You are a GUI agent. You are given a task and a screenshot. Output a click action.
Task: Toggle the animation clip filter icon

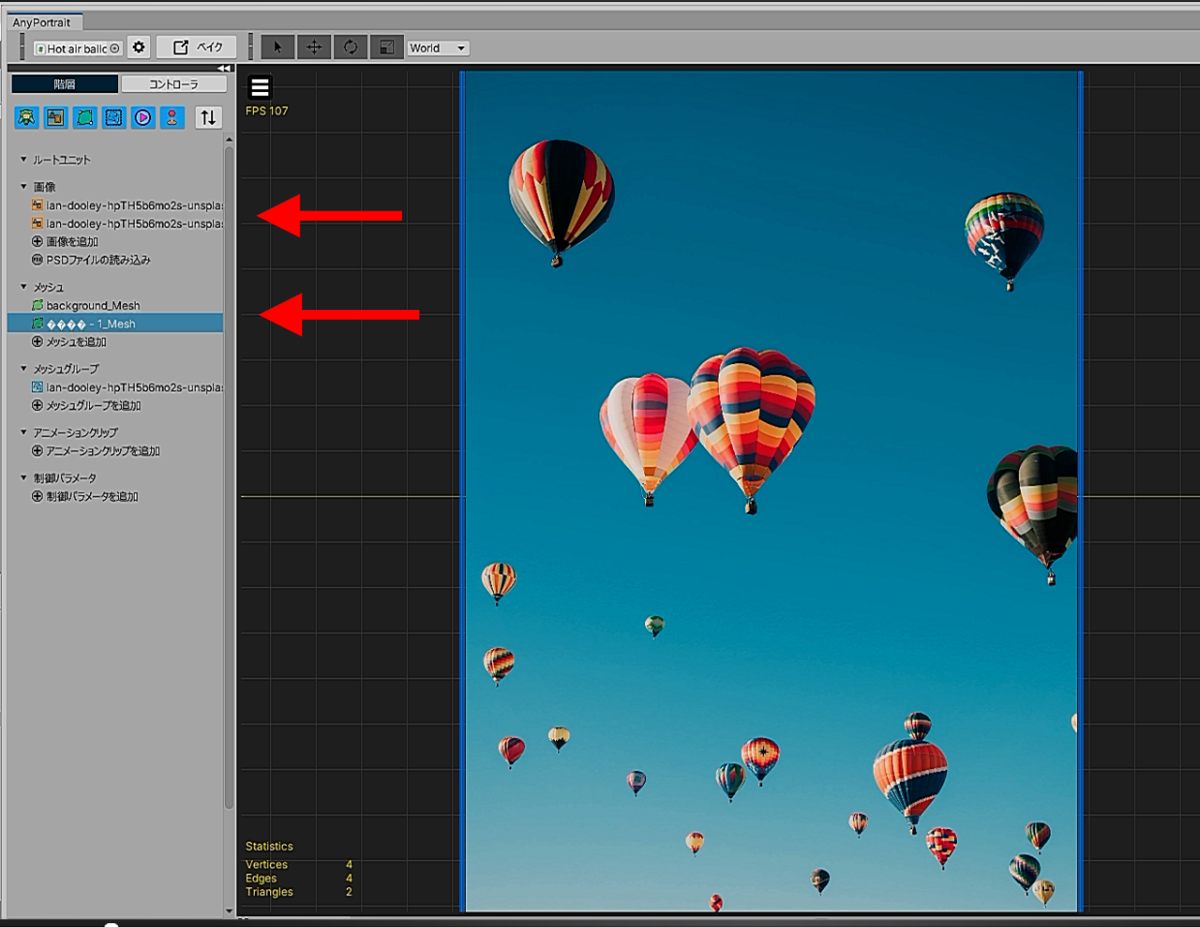tap(143, 117)
